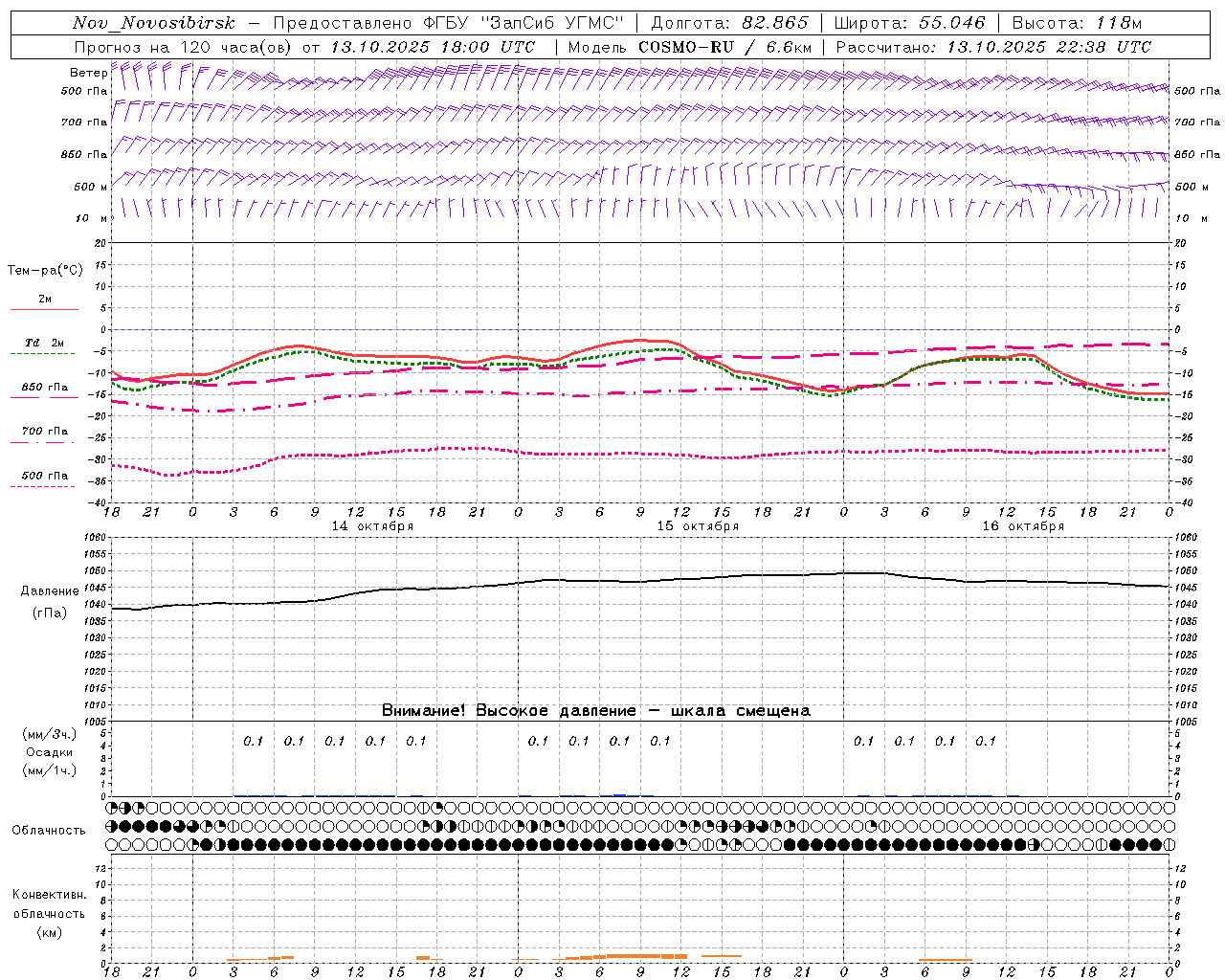The height and width of the screenshot is (980, 1225).
Task: Click the red solid 2м legend line
Action: click(x=44, y=309)
